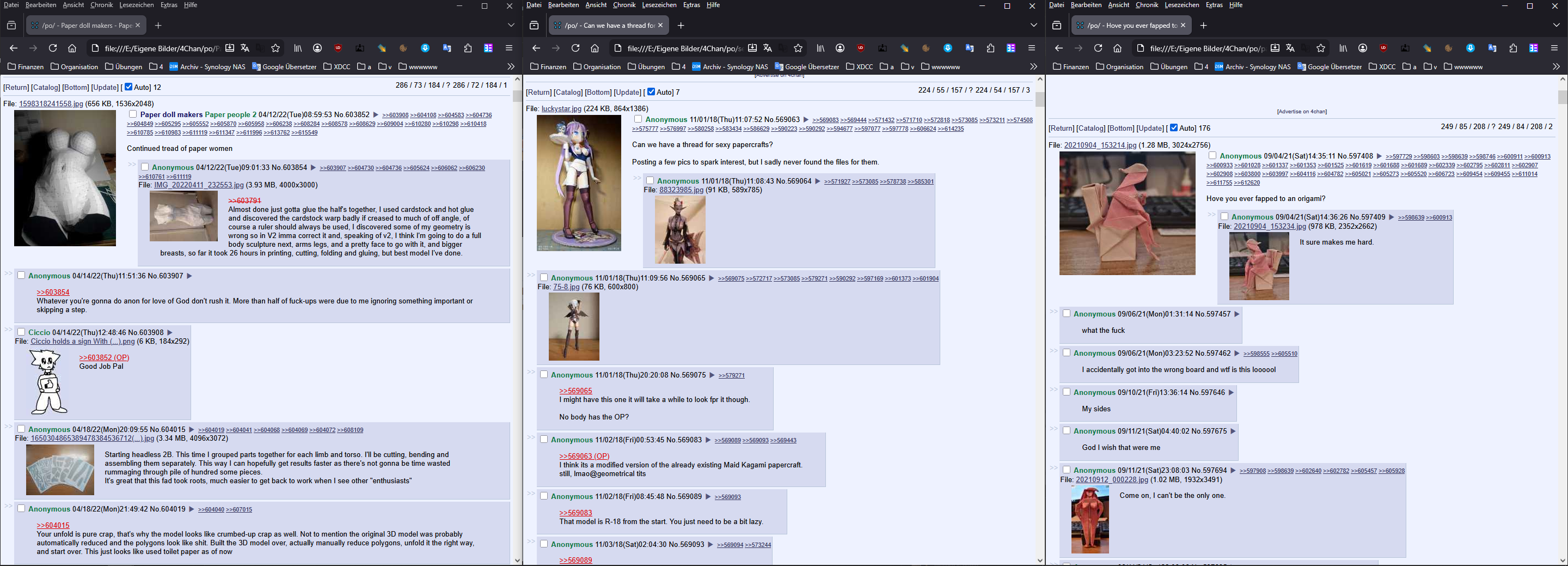This screenshot has height=566, width=1568.
Task: Open the hamburger menu in the Paper doll makers window
Action: (509, 48)
